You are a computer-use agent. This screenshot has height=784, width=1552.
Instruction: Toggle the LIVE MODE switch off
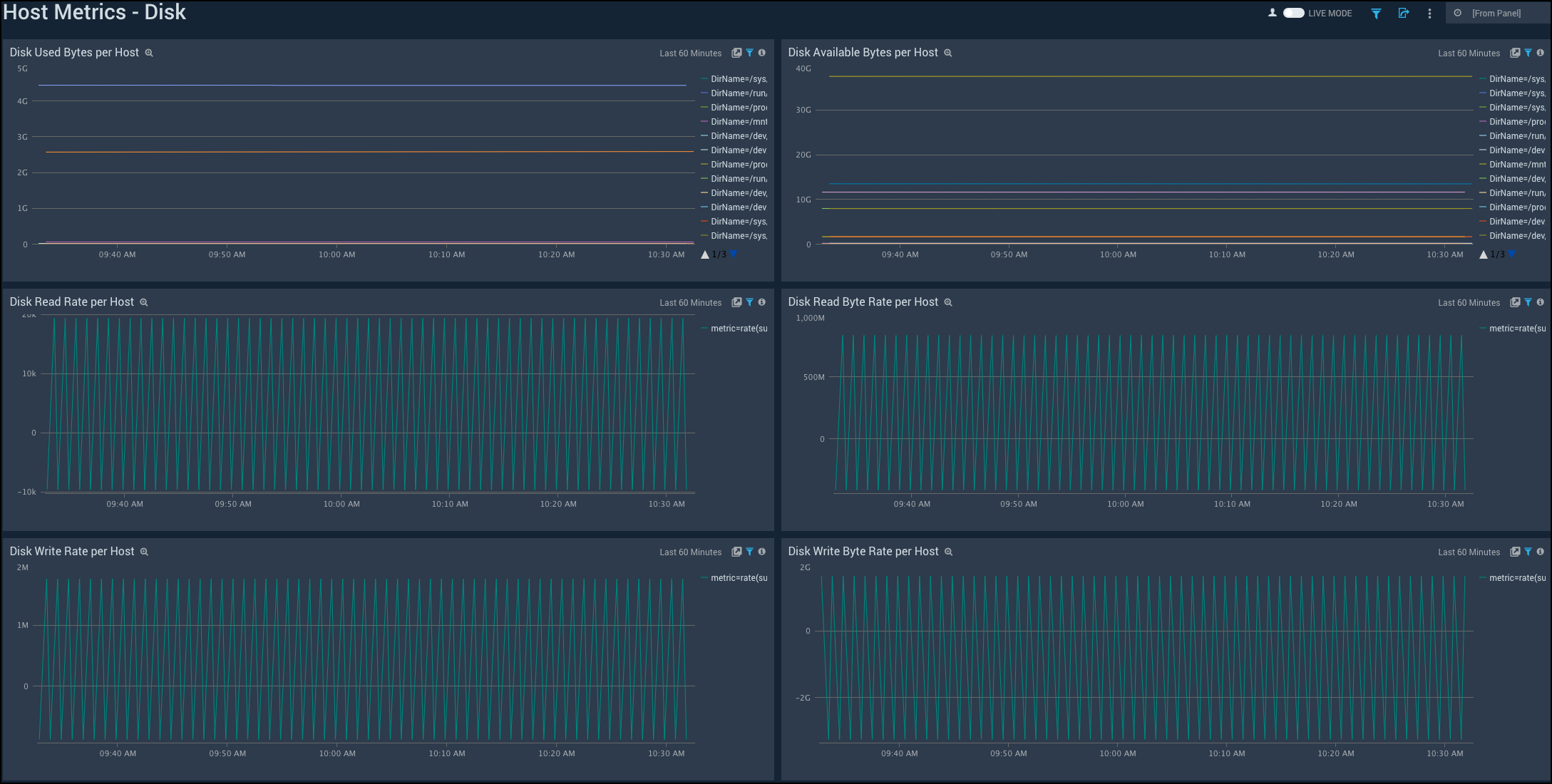1294,13
